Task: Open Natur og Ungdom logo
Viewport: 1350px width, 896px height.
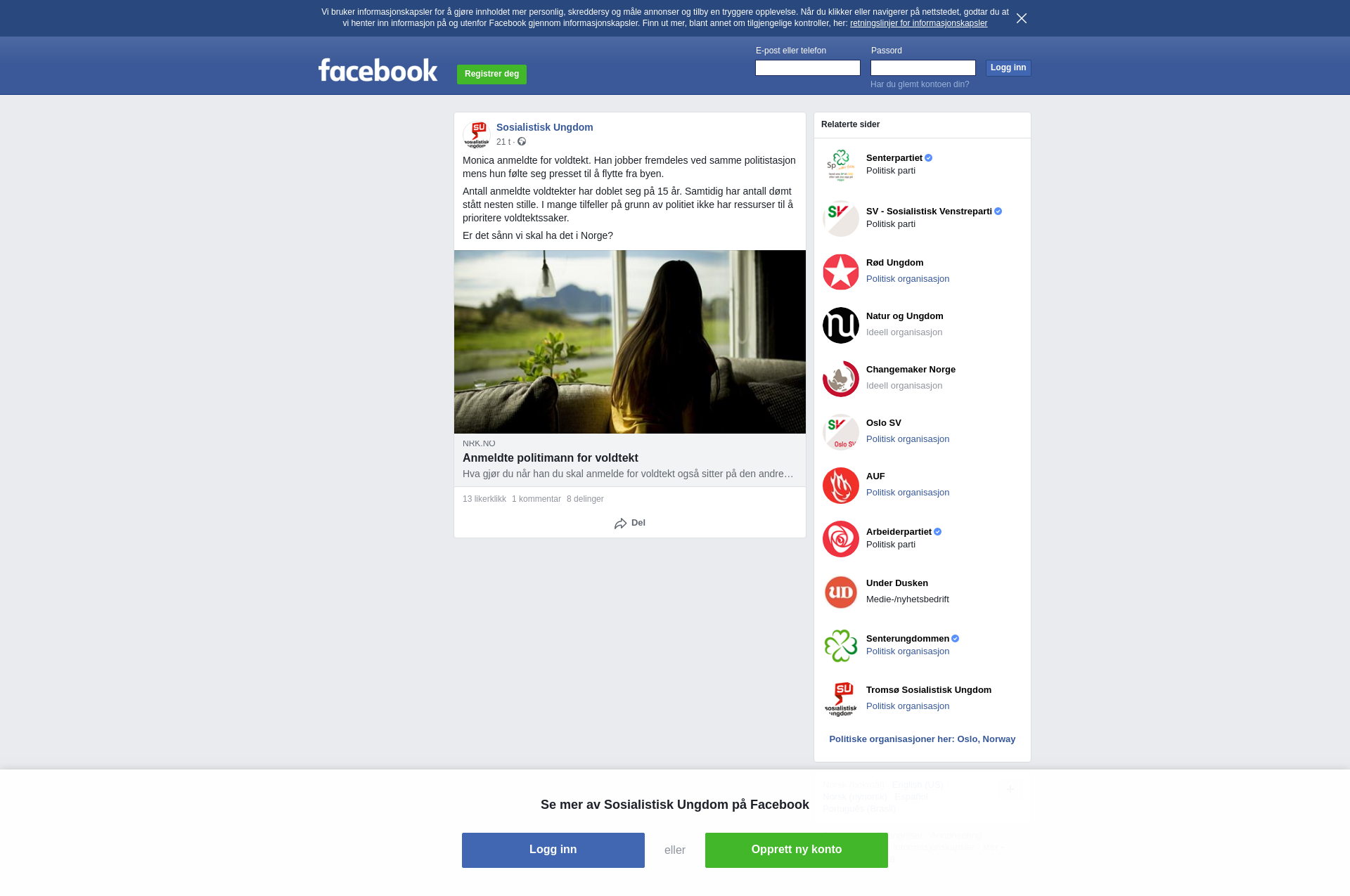Action: tap(841, 325)
